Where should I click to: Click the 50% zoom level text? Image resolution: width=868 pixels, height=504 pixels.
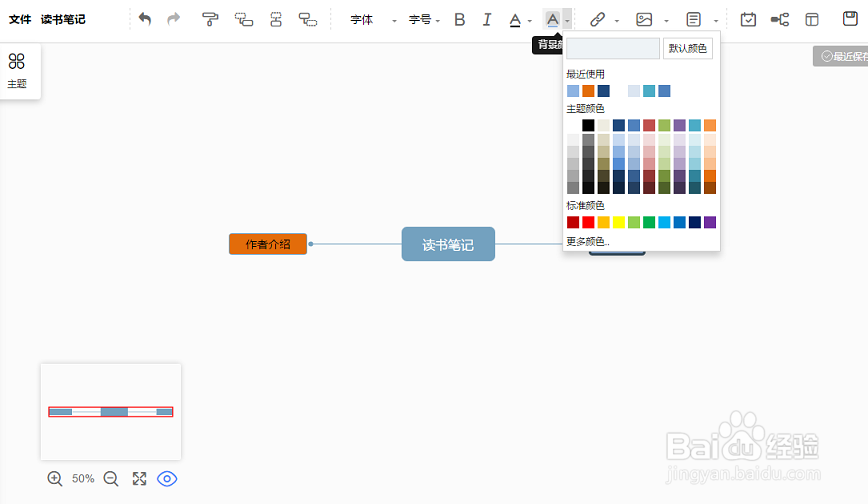click(x=83, y=479)
